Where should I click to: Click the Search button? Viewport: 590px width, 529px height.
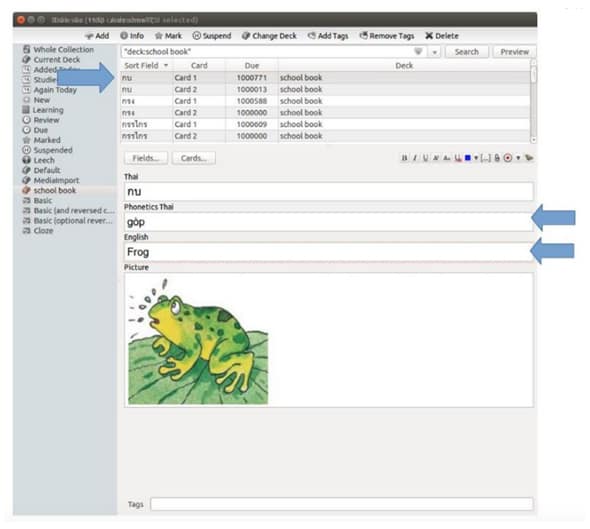[x=467, y=52]
